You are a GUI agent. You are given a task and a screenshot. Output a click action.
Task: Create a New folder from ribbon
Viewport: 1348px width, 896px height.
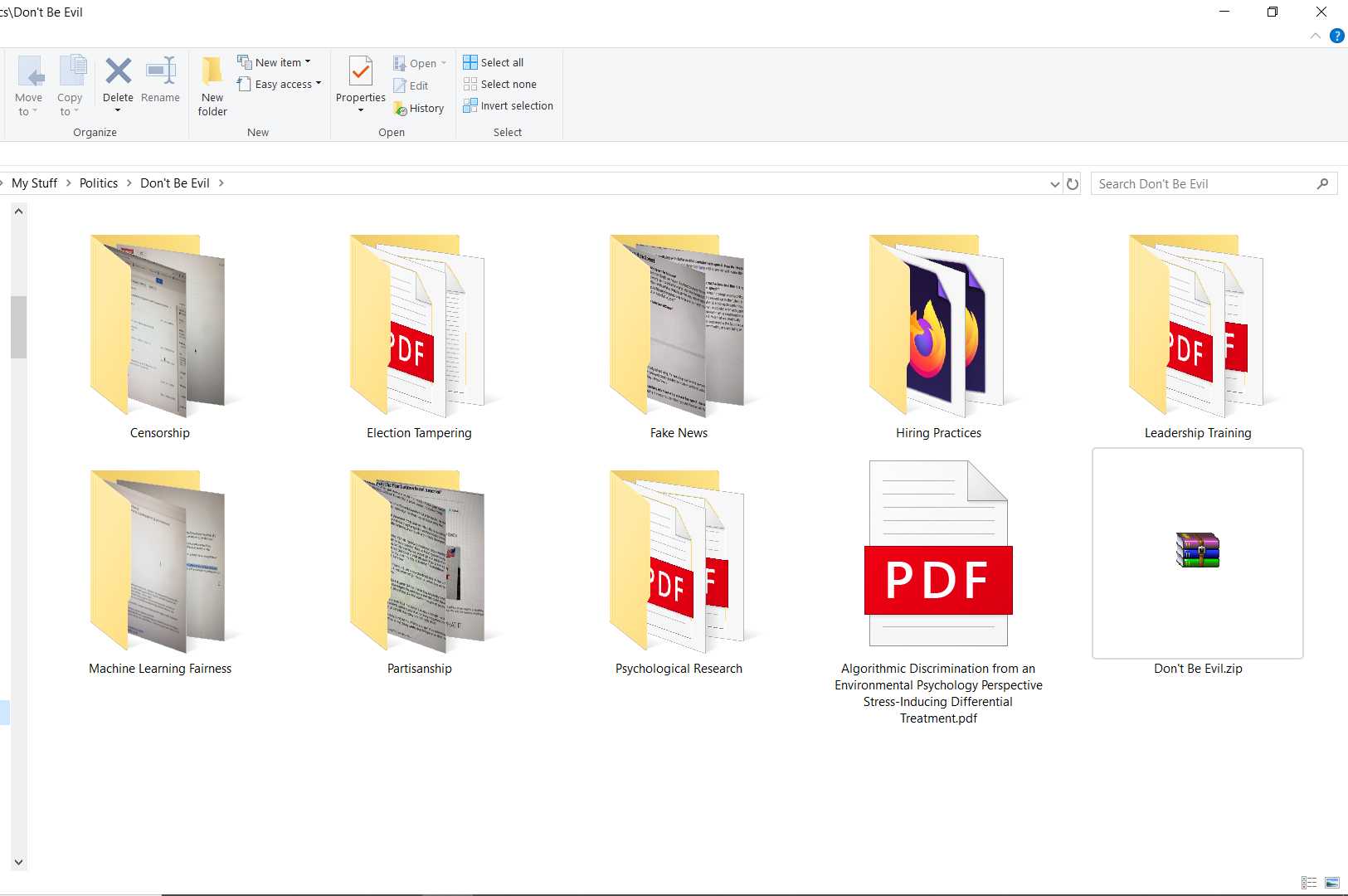coord(212,85)
